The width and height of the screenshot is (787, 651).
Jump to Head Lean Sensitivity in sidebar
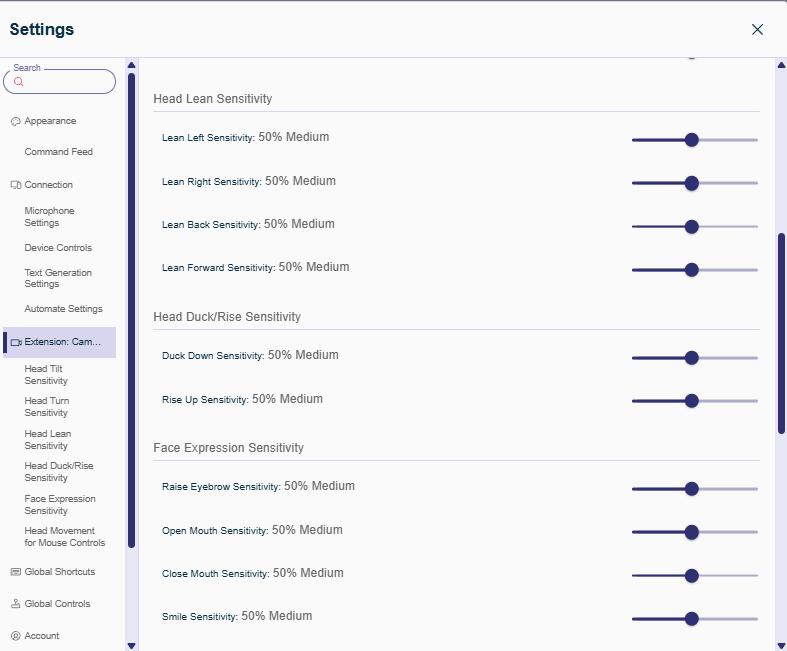point(48,440)
